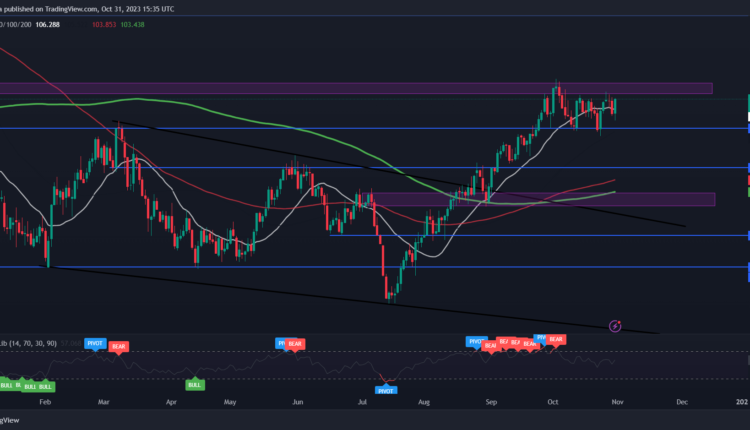Click the Aug label on time axis
The height and width of the screenshot is (430, 750).
click(x=423, y=400)
